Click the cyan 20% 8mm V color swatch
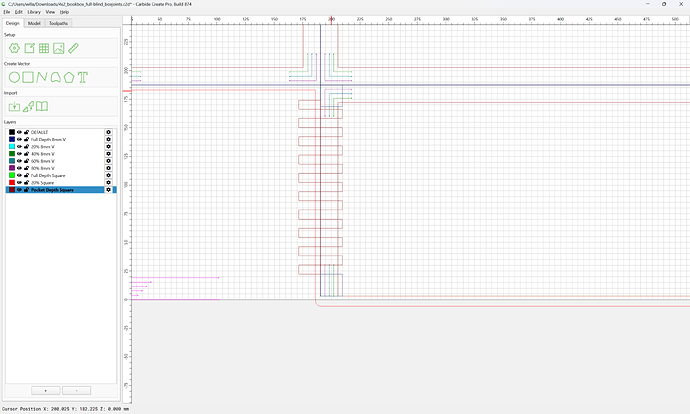 click(12, 147)
